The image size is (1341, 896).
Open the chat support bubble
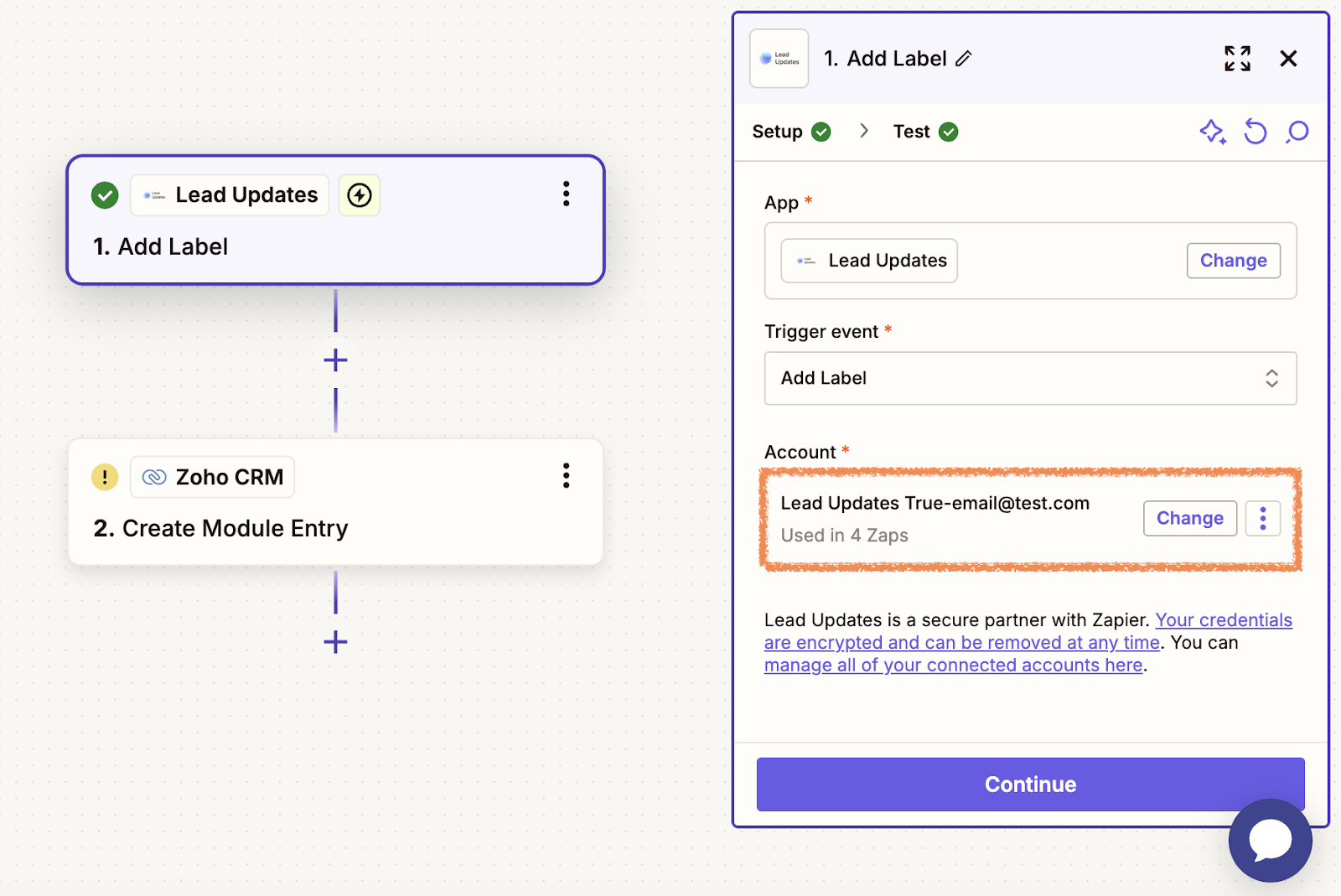point(1270,840)
